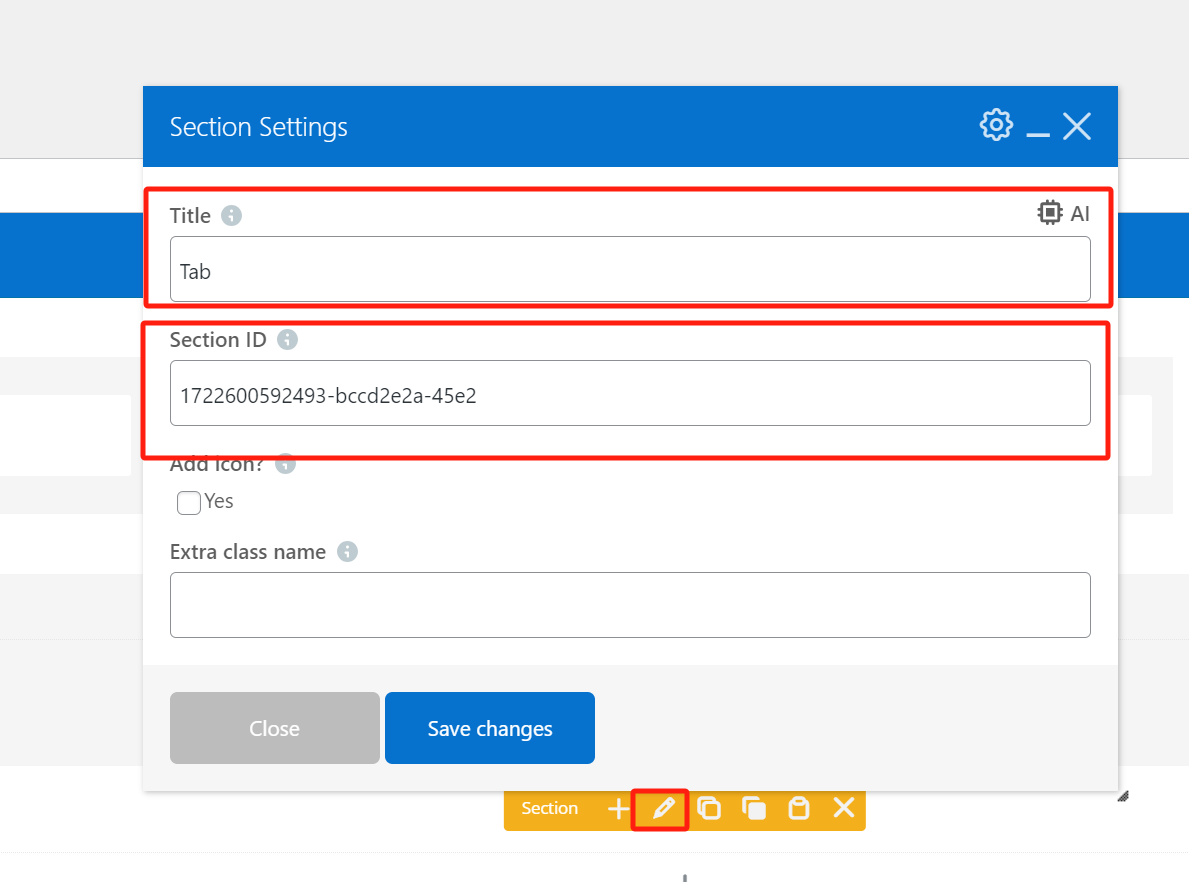Click the pencil Edit icon on the Section toolbar
The image size is (1189, 882).
pos(660,809)
